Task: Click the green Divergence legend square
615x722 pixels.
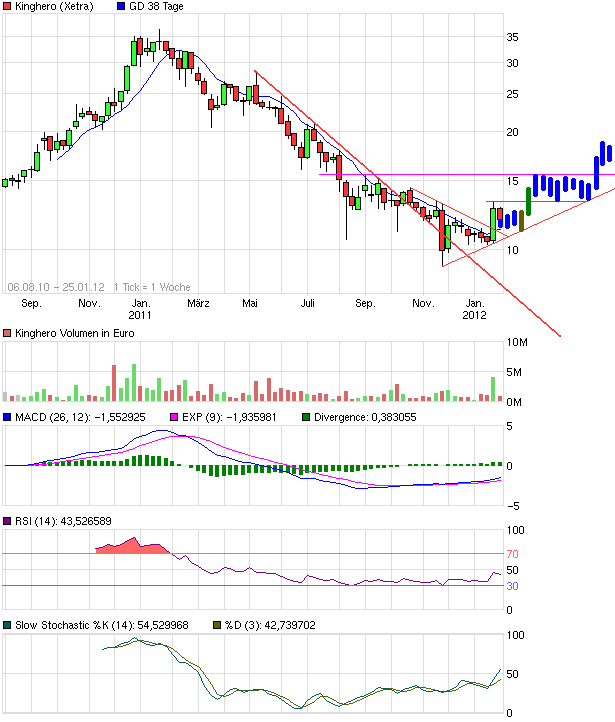Action: pos(306,417)
